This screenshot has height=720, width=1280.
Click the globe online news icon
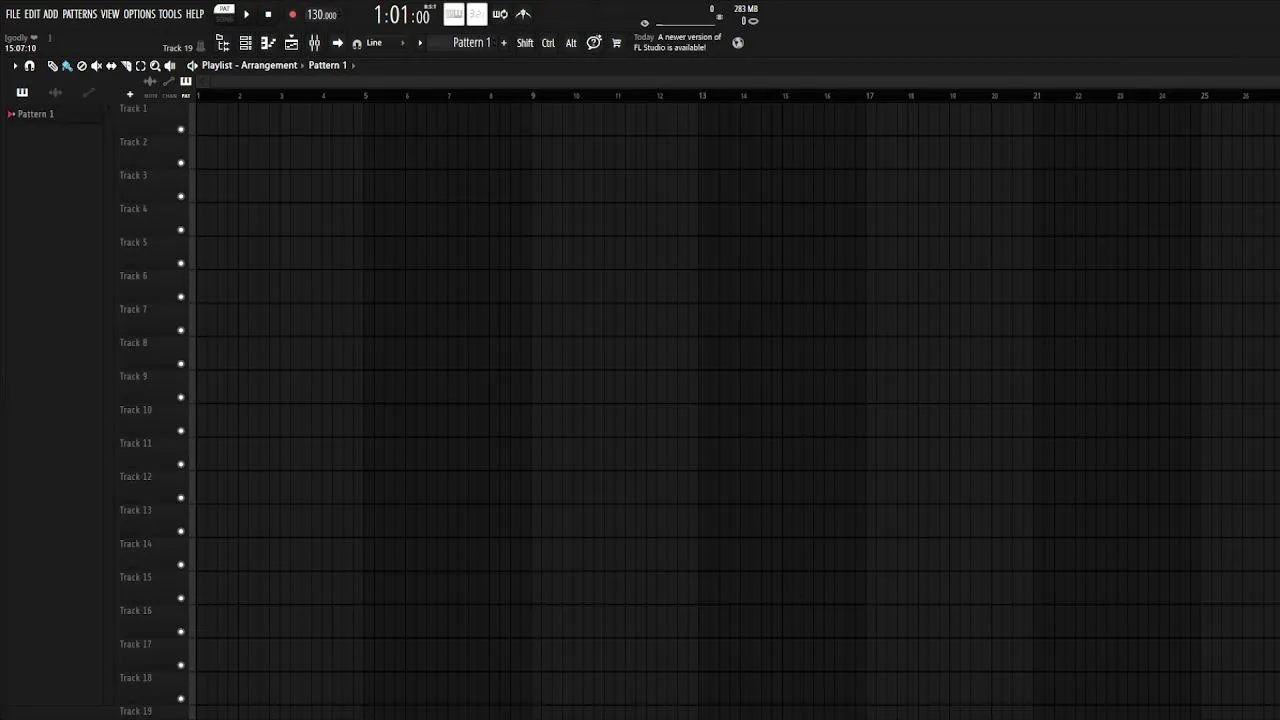pos(738,43)
